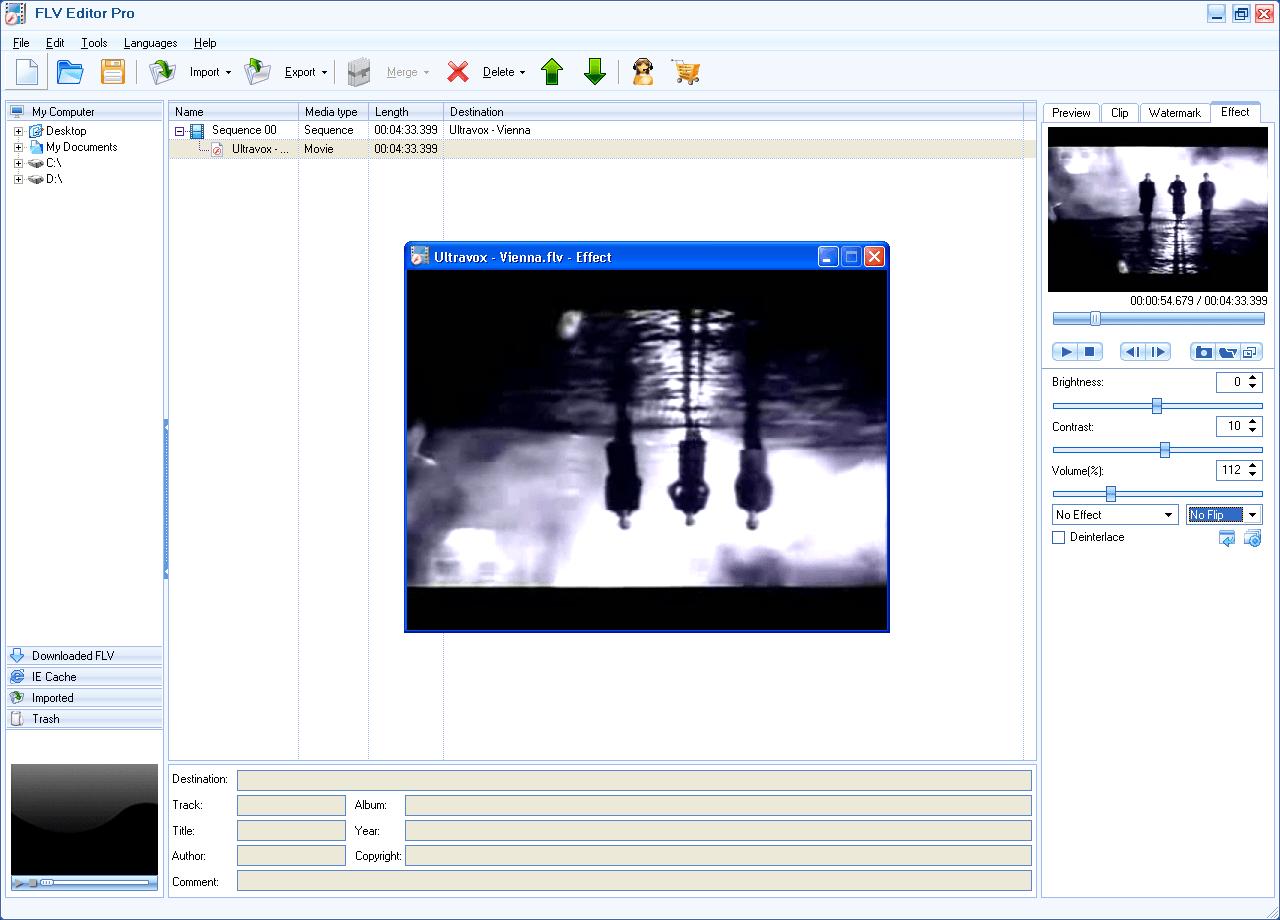The image size is (1280, 920).
Task: Open the Downloaded FLV panel
Action: click(x=84, y=656)
